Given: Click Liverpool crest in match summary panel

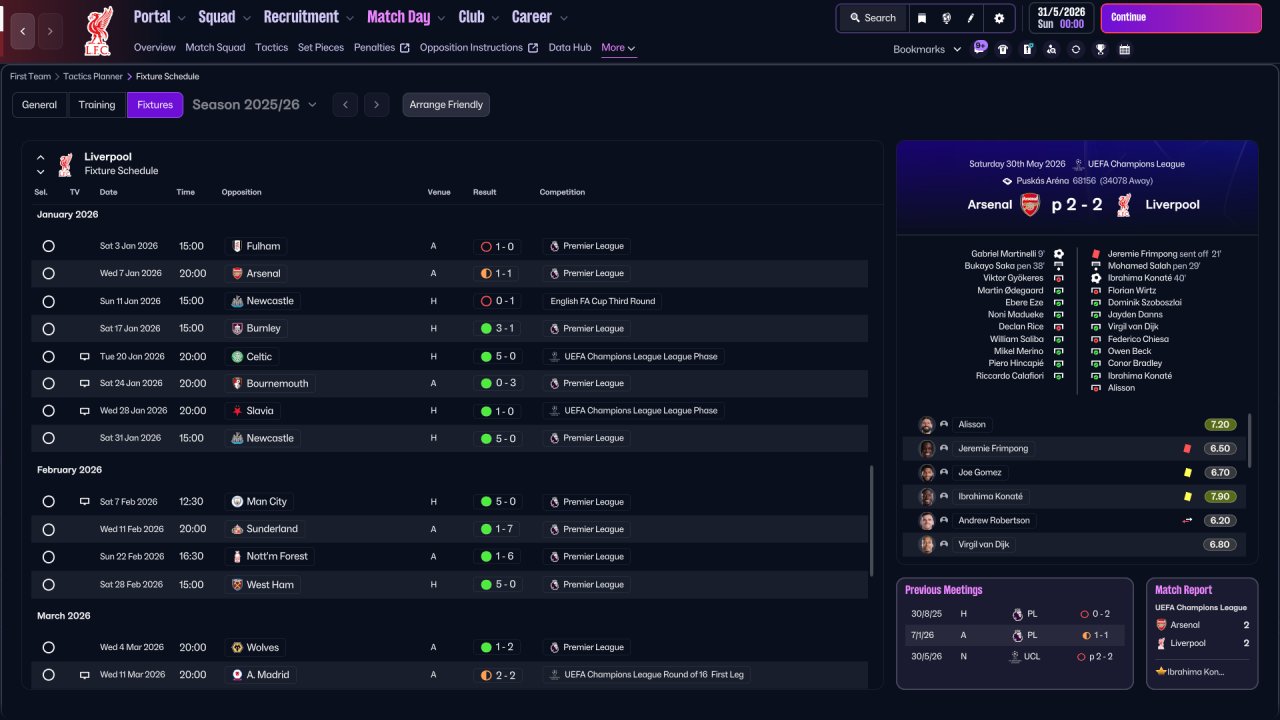Looking at the screenshot, I should [1125, 205].
